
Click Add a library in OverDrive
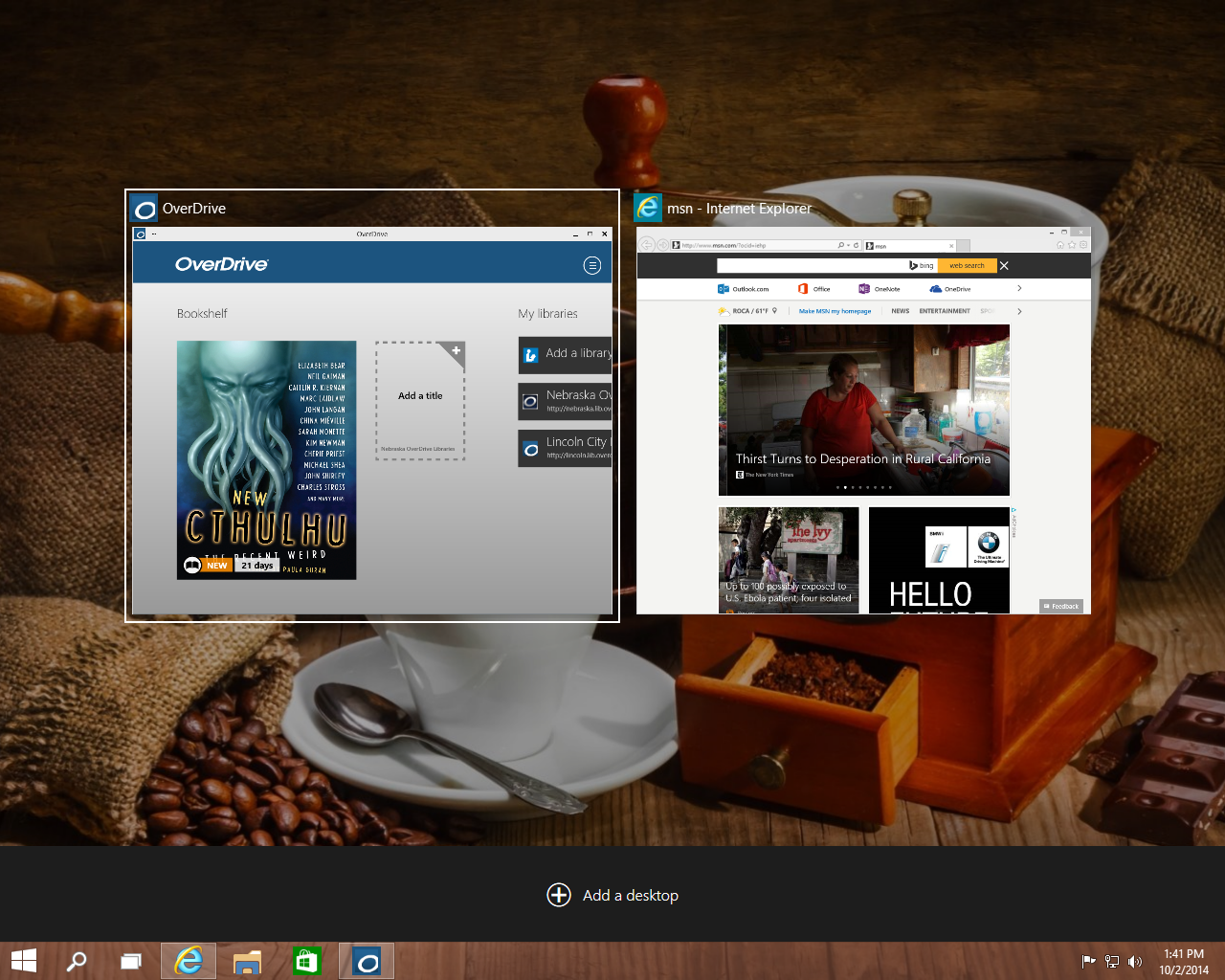pyautogui.click(x=565, y=354)
